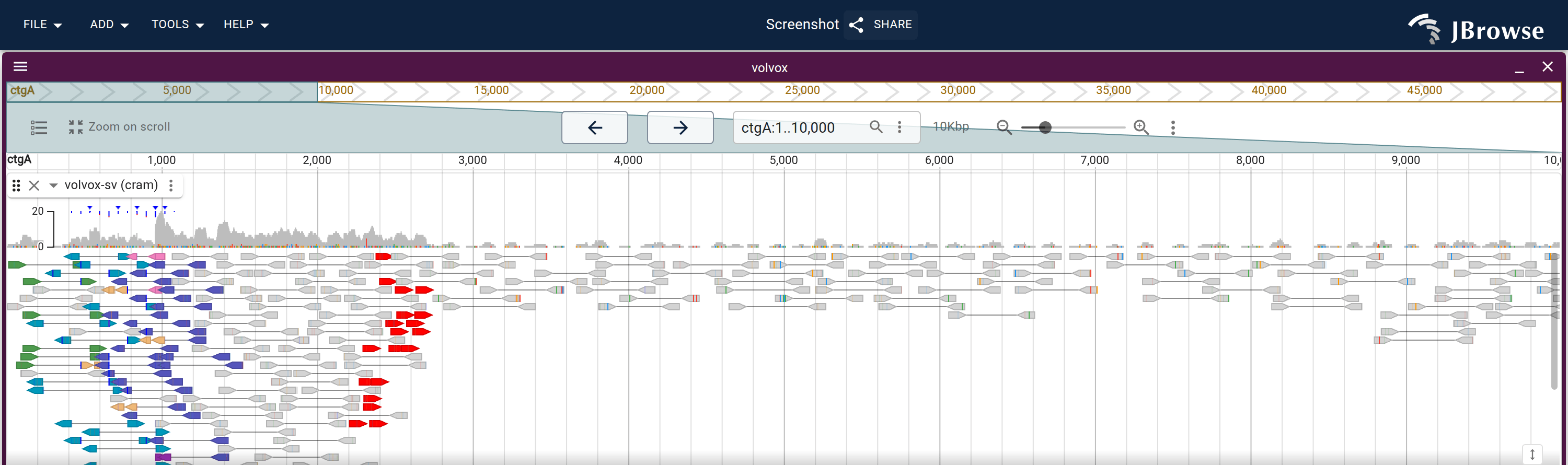The width and height of the screenshot is (1568, 465).
Task: Click the SHARE button
Action: point(880,25)
